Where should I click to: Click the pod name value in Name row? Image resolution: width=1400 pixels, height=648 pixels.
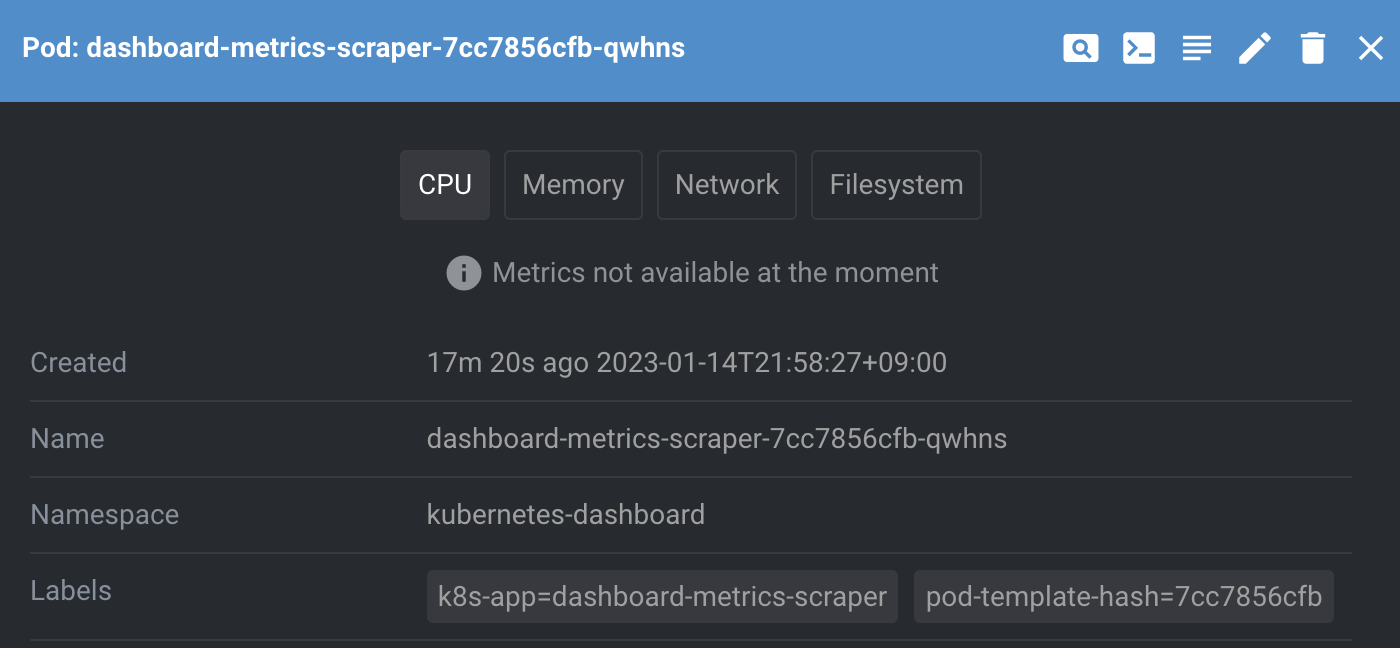click(x=716, y=439)
